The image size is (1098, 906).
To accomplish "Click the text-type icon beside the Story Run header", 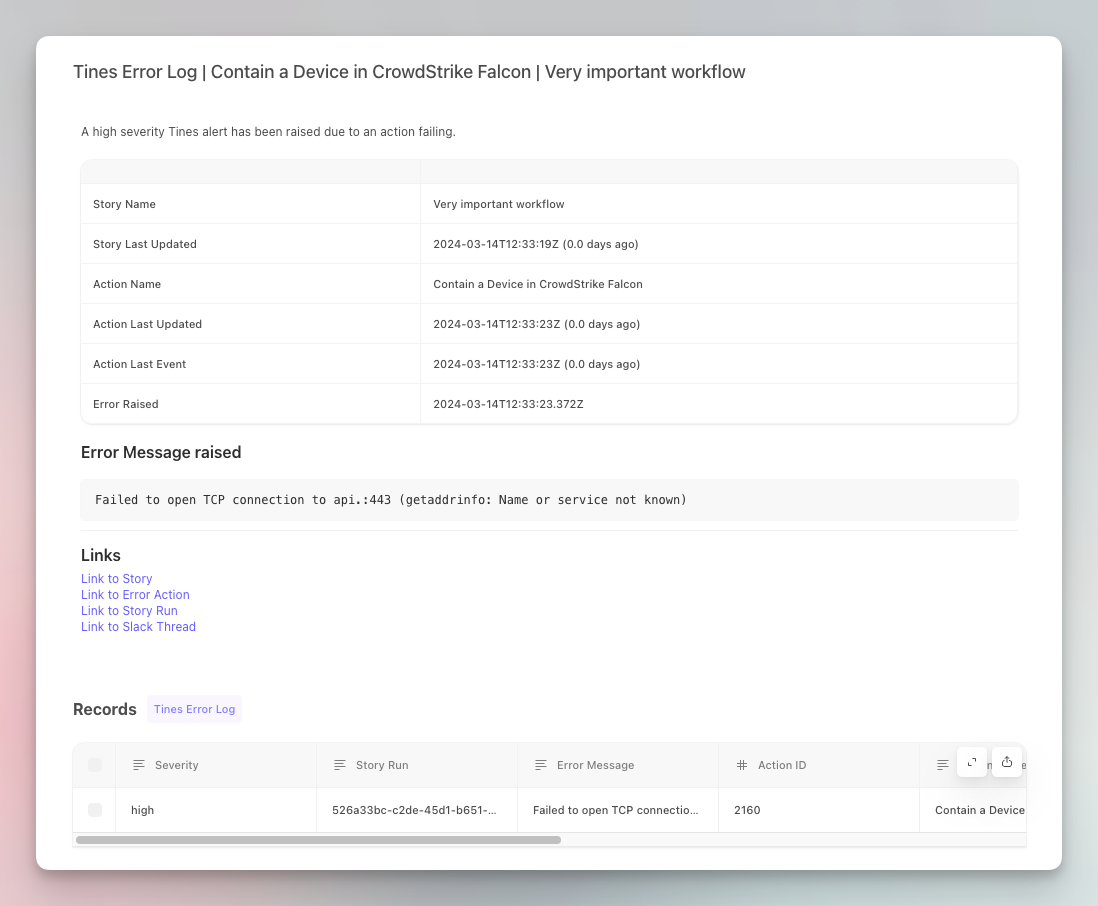I will (340, 765).
